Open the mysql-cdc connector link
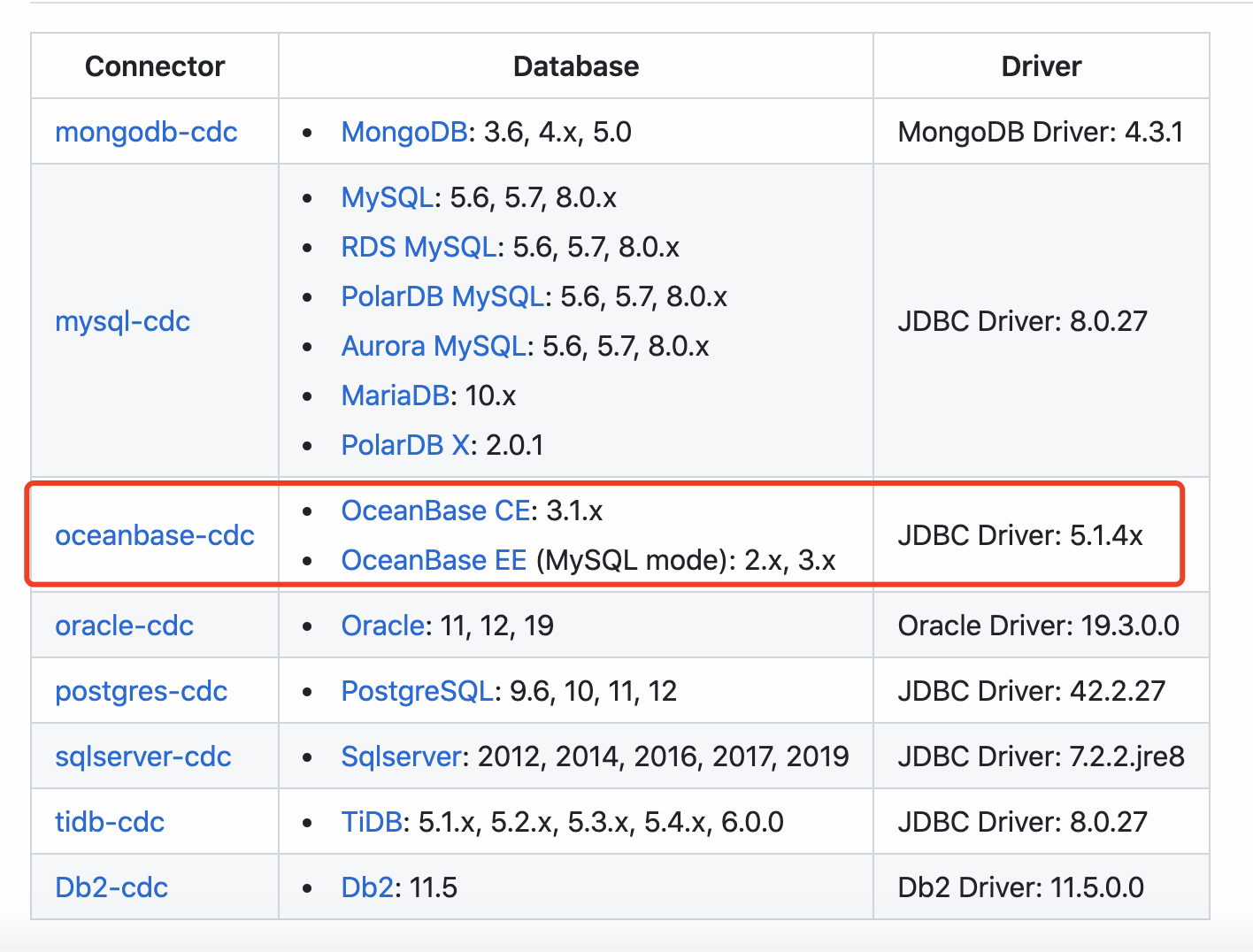 [x=122, y=321]
